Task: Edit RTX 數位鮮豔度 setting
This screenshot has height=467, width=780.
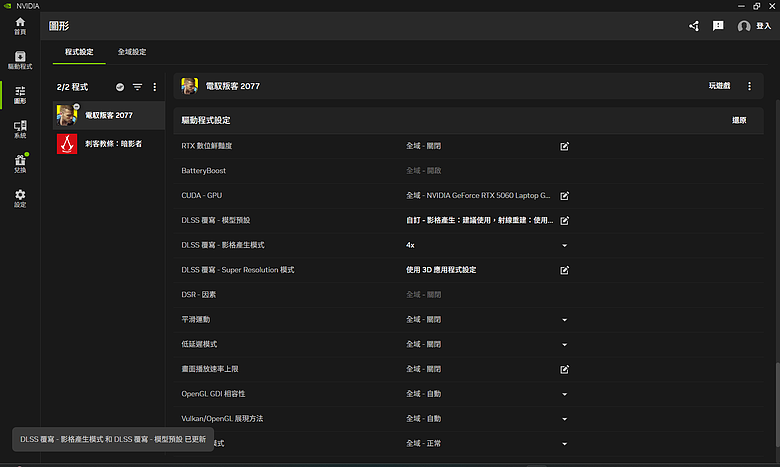Action: pos(564,146)
